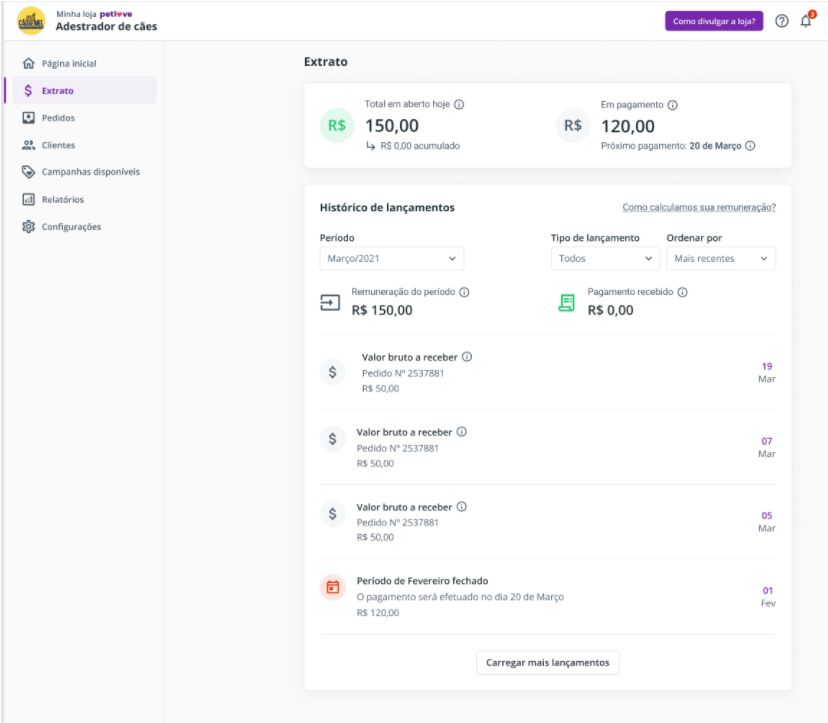828x723 pixels.
Task: Click the store logo in the header
Action: (31, 20)
